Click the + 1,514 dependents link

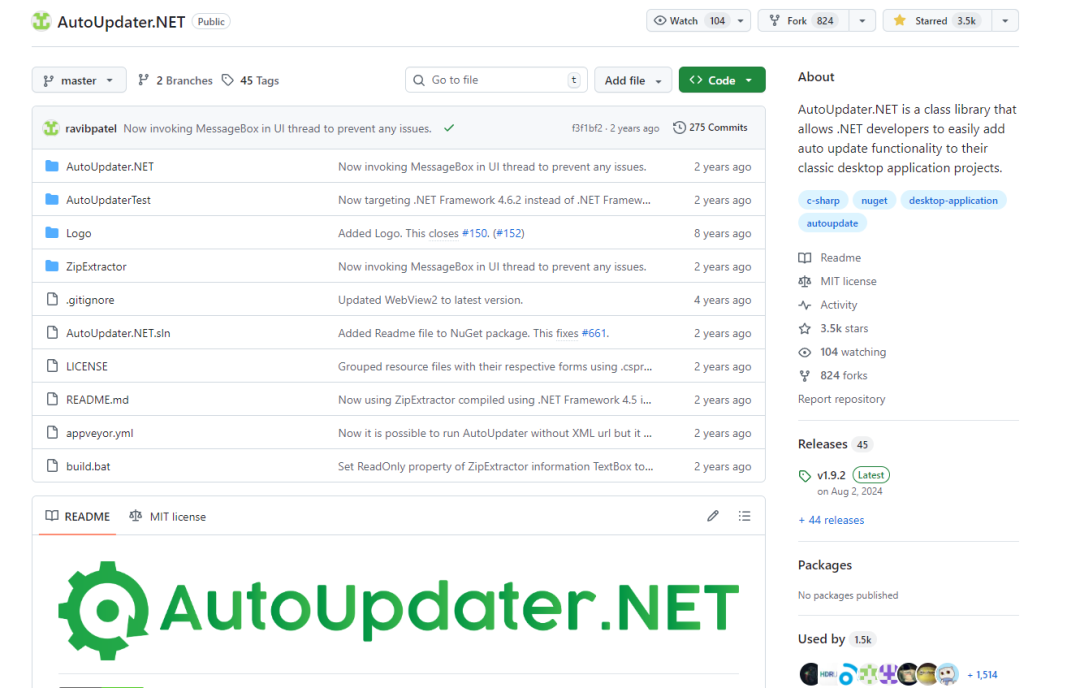point(982,675)
